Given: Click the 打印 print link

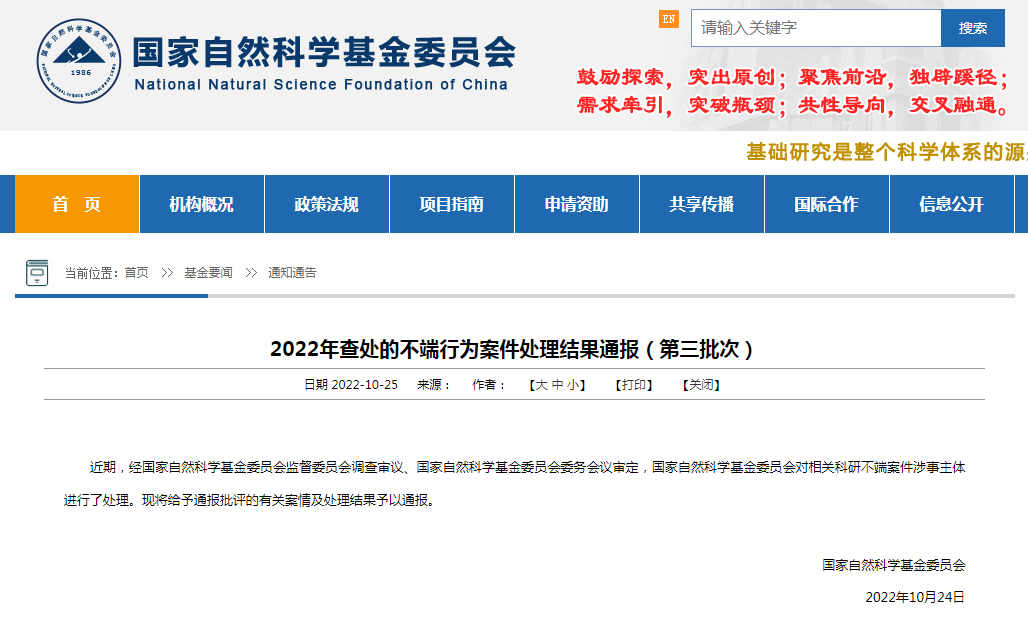Looking at the screenshot, I should coord(634,385).
